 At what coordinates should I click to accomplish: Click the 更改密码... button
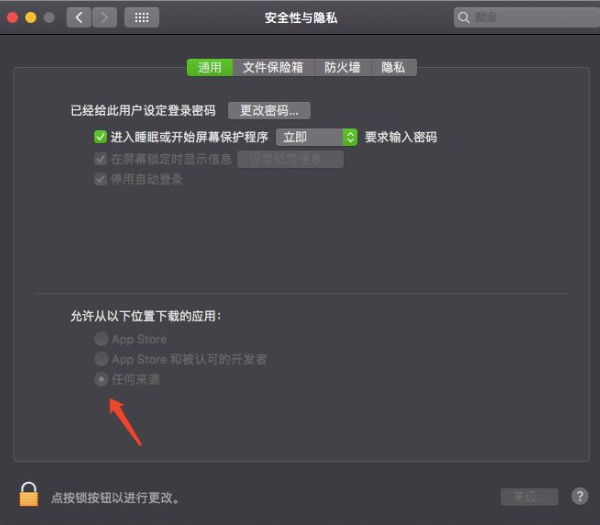tap(269, 110)
